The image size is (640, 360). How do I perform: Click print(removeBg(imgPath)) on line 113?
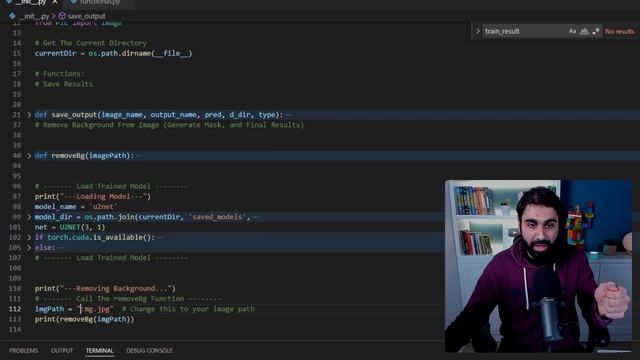point(84,319)
